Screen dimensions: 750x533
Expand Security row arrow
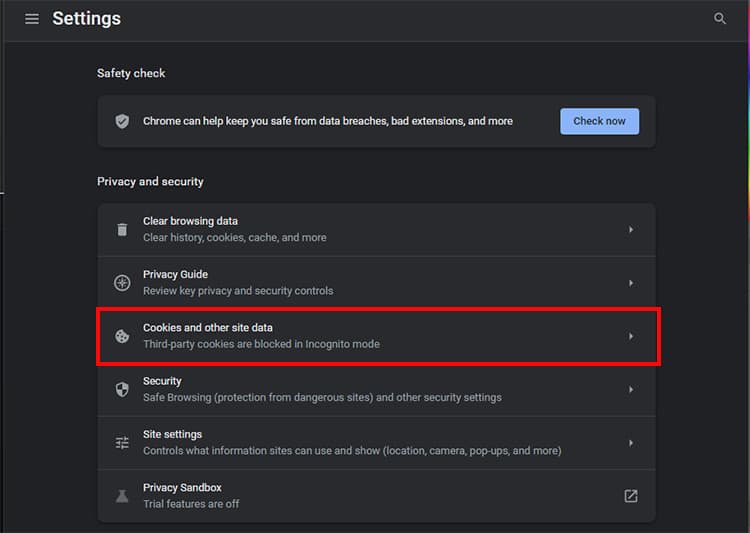click(631, 389)
